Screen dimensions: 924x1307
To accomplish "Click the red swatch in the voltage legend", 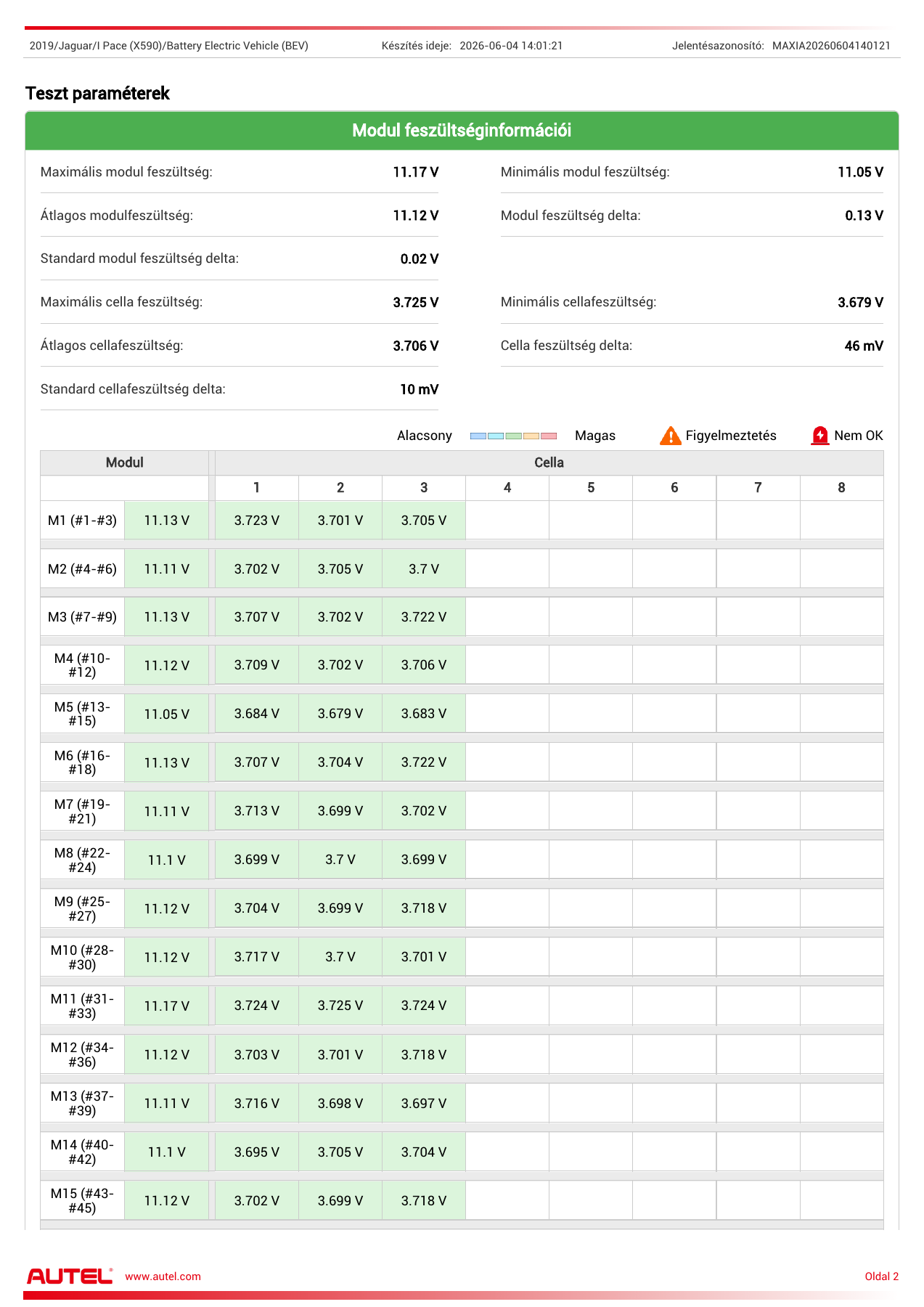I will tap(549, 436).
